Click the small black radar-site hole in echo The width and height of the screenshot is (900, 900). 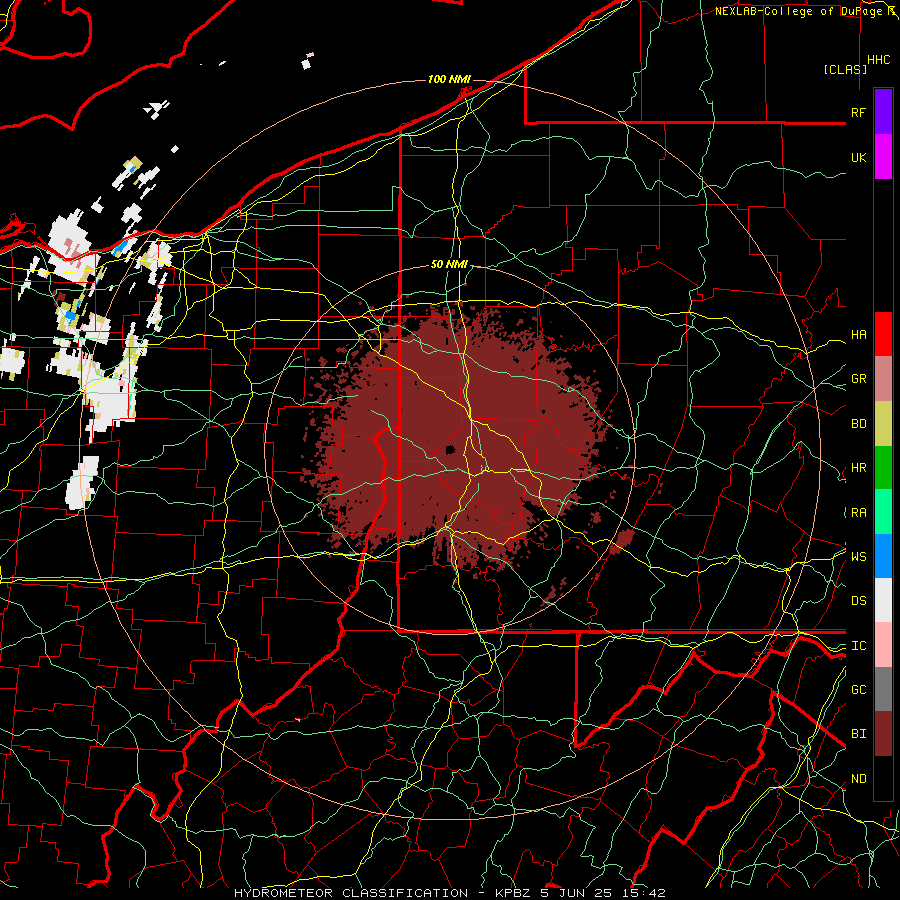click(x=450, y=449)
